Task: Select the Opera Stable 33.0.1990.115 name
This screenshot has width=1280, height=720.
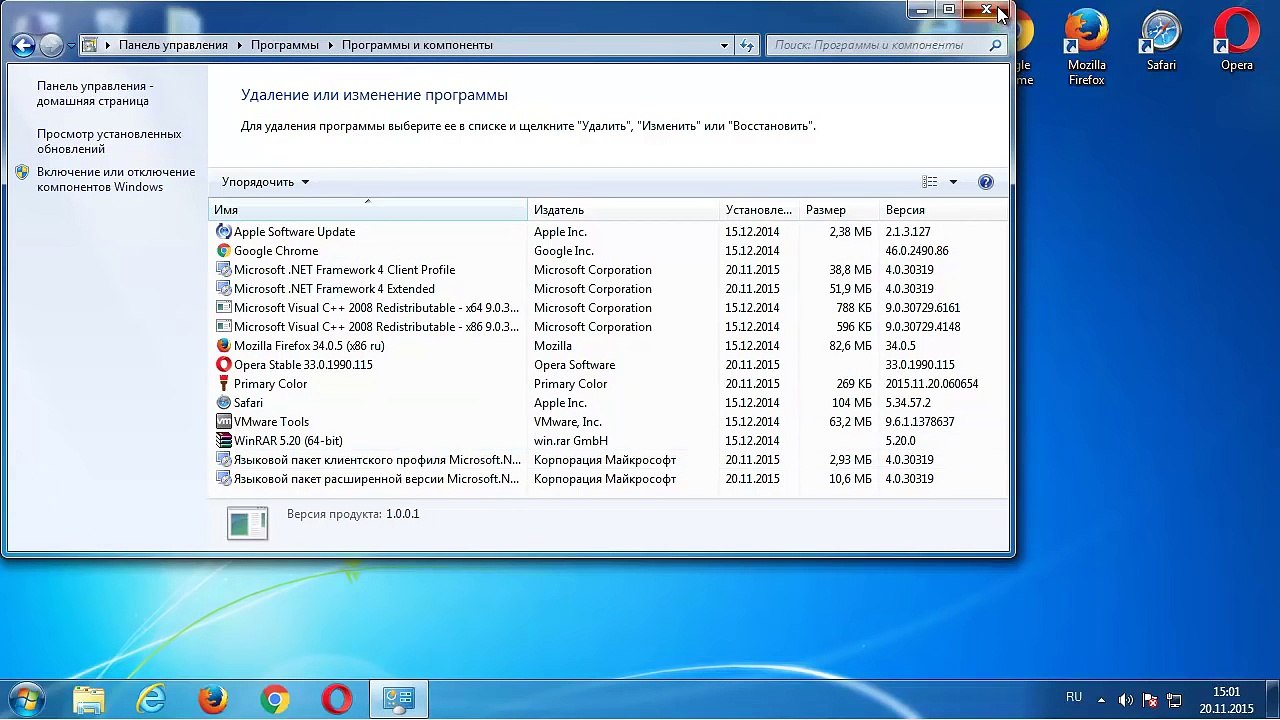Action: (x=303, y=365)
